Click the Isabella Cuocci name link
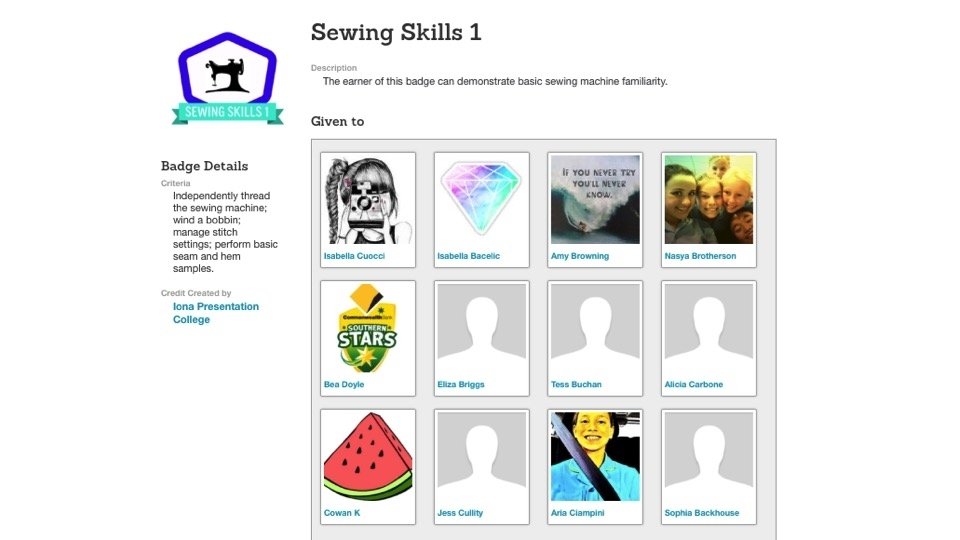The height and width of the screenshot is (540, 960). [x=354, y=256]
